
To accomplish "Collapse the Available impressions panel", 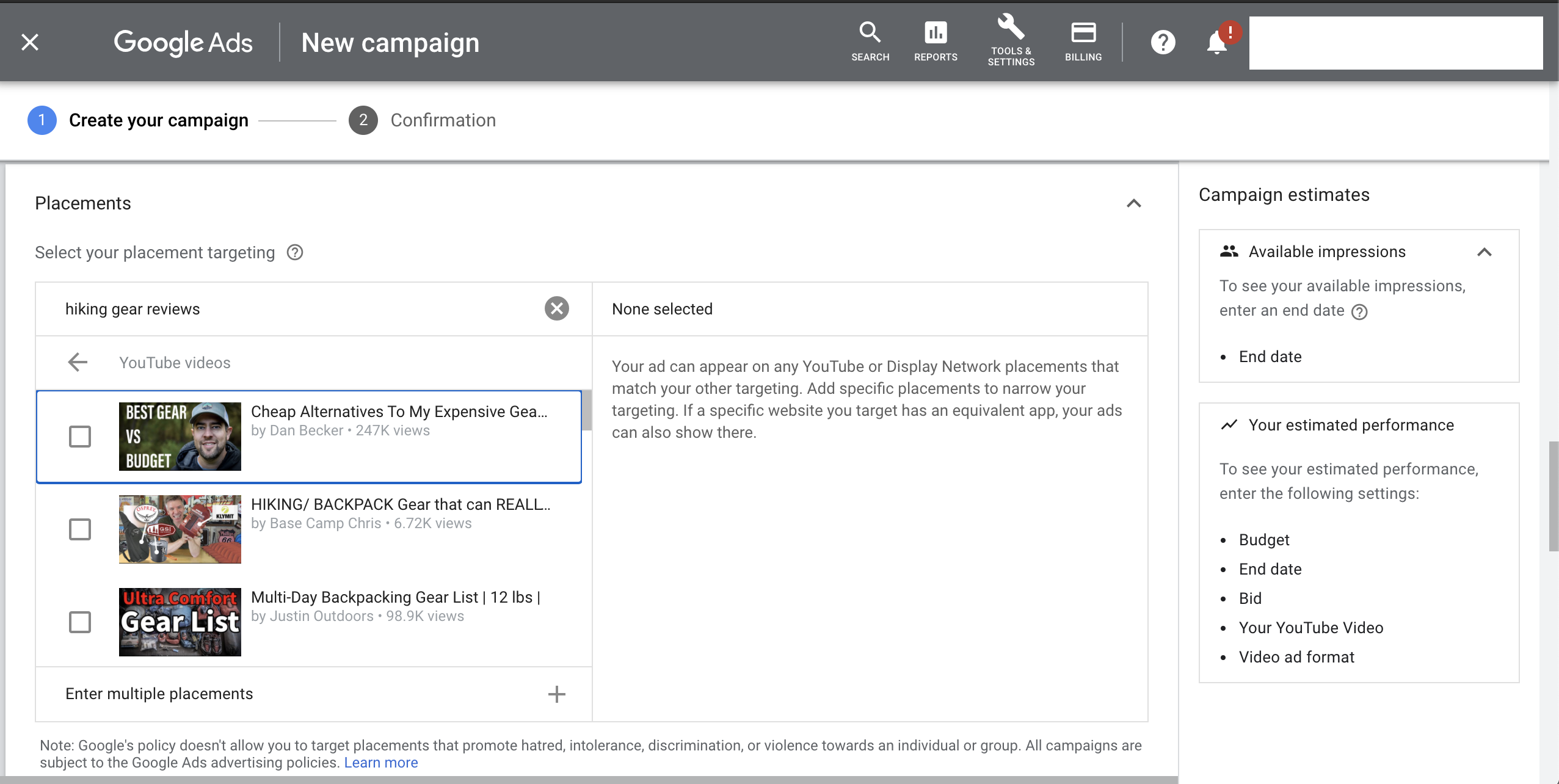I will click(x=1484, y=252).
